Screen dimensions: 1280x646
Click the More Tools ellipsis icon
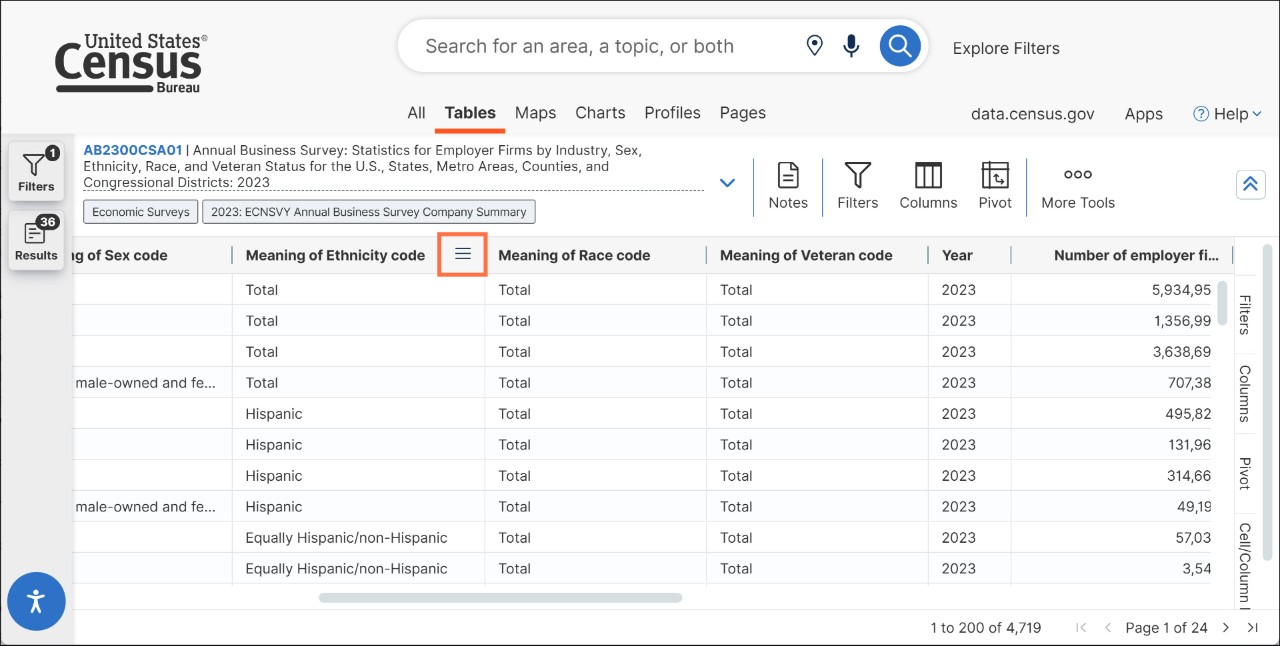point(1077,175)
